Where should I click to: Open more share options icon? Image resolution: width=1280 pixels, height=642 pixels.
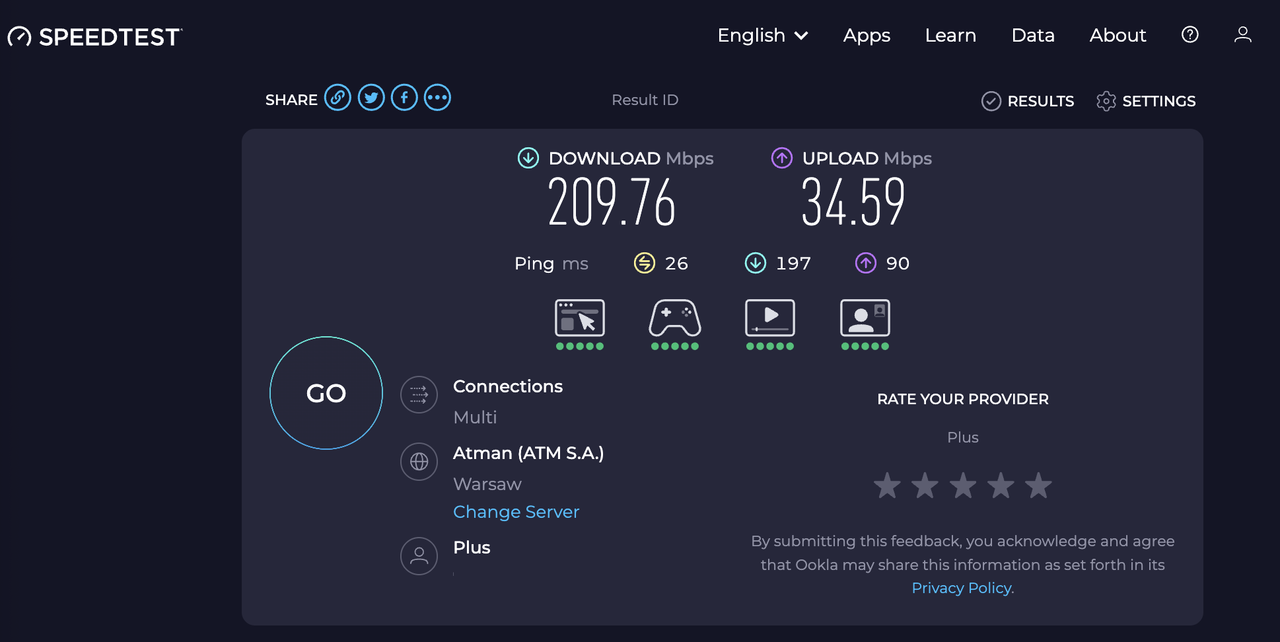[x=437, y=98]
